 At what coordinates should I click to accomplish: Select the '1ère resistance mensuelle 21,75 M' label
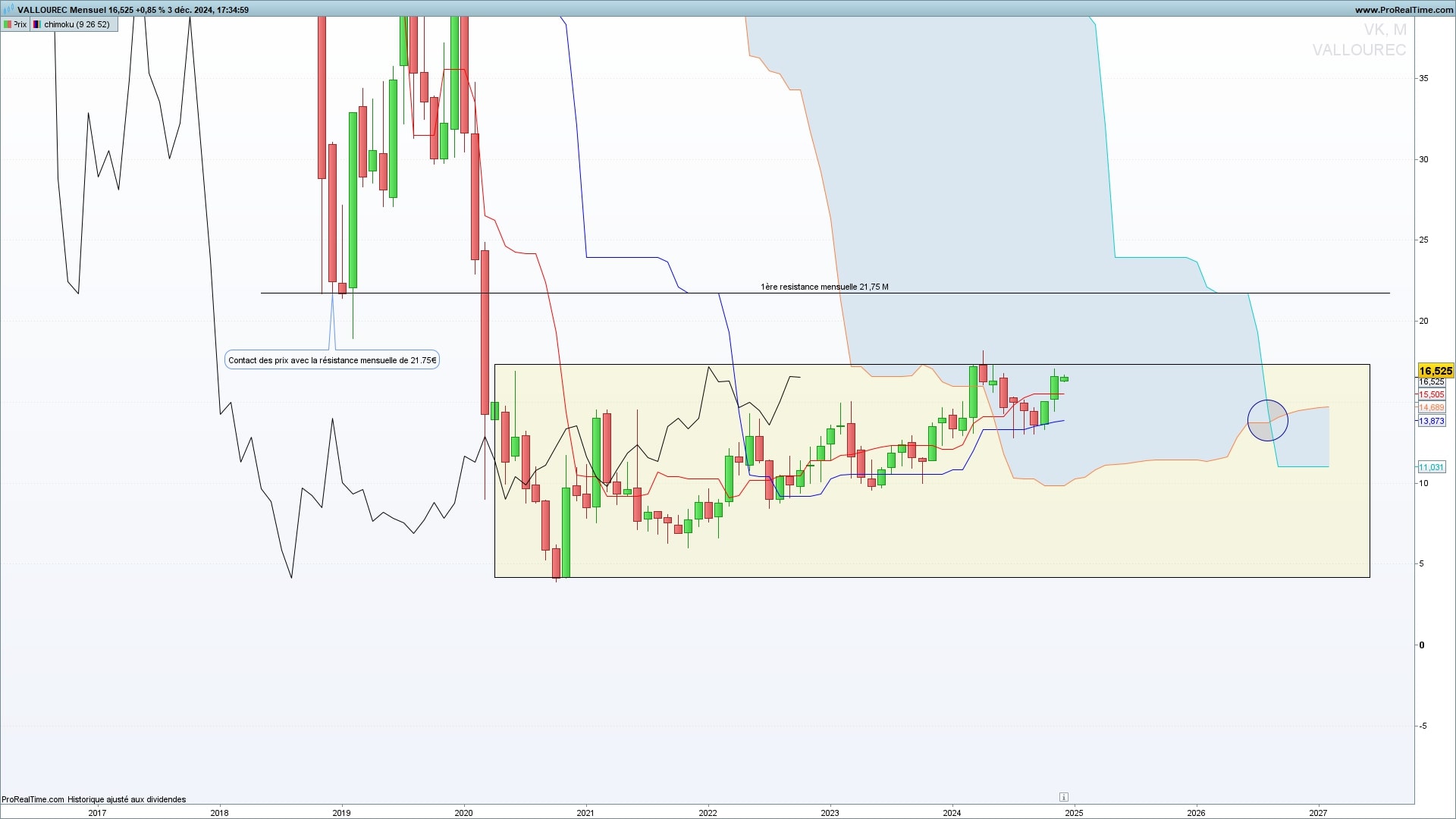(x=824, y=287)
